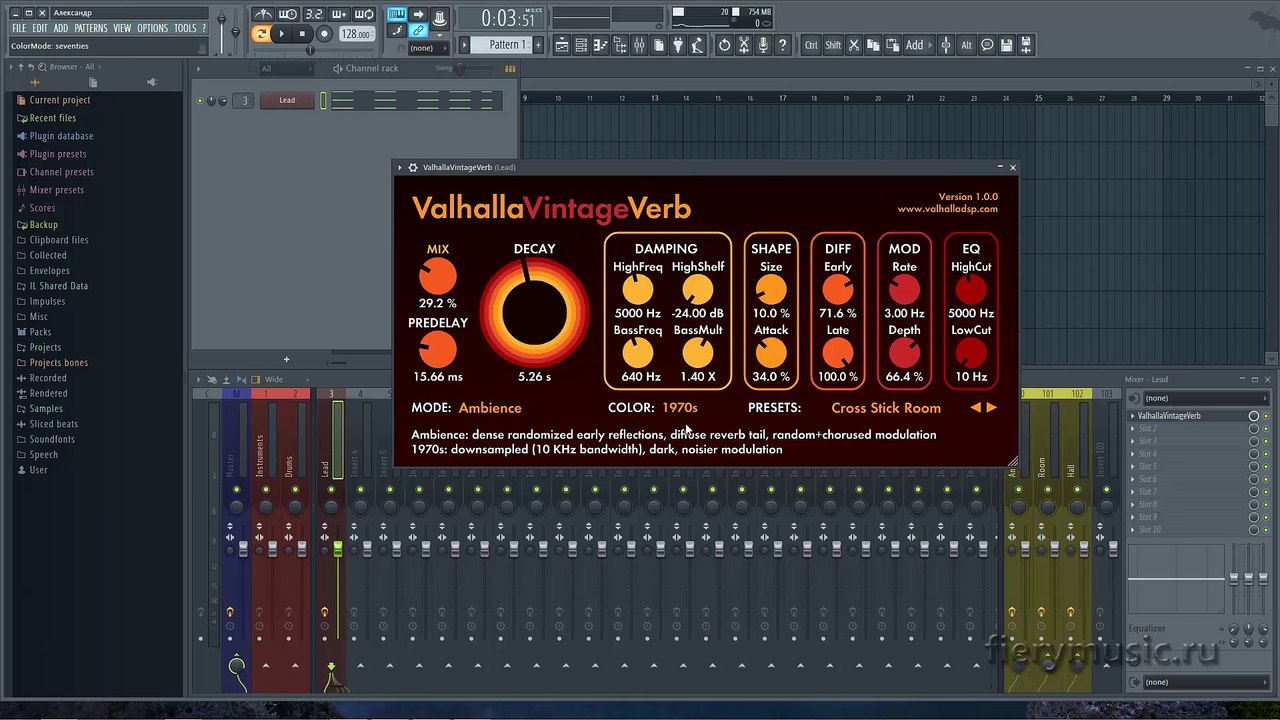Screen dimensions: 1280x720
Task: Open the audio editor scissors icon
Action: click(743, 45)
